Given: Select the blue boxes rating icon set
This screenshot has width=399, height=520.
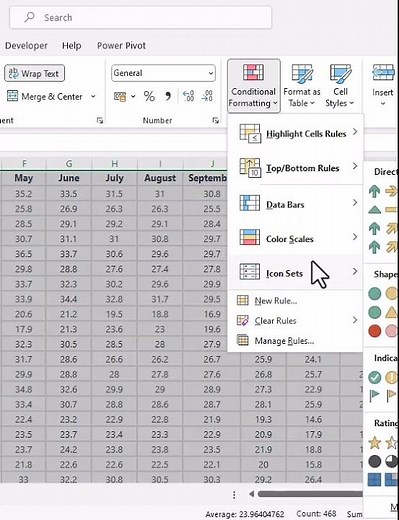Looking at the screenshot, I should 375,480.
